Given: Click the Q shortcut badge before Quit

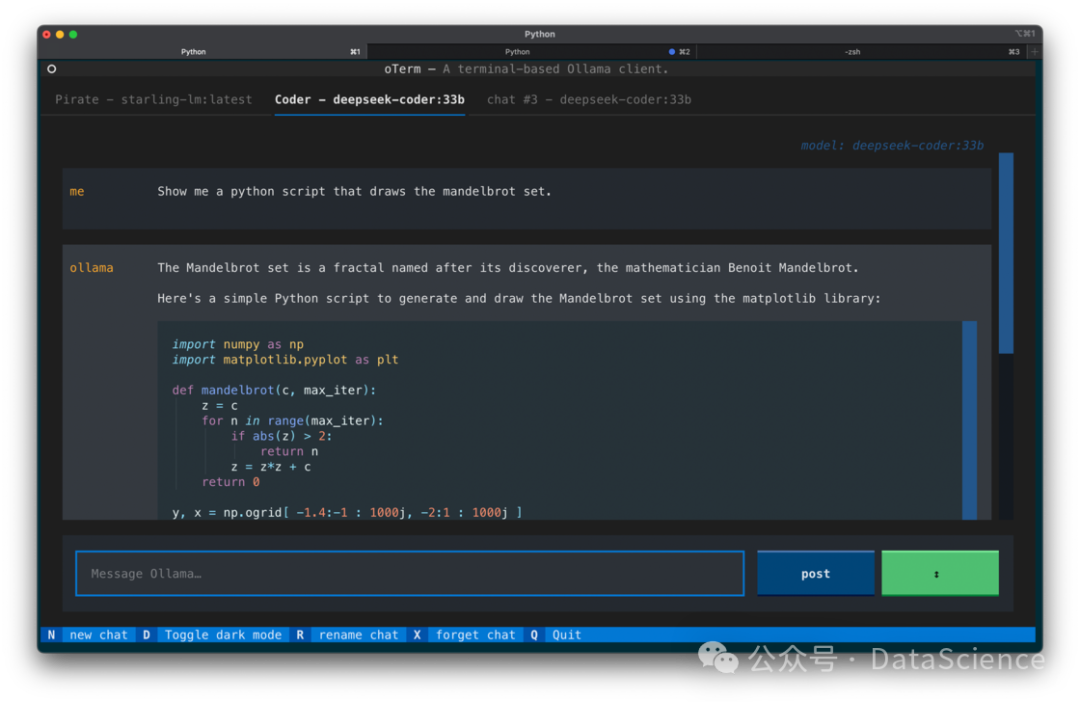Looking at the screenshot, I should tap(534, 634).
